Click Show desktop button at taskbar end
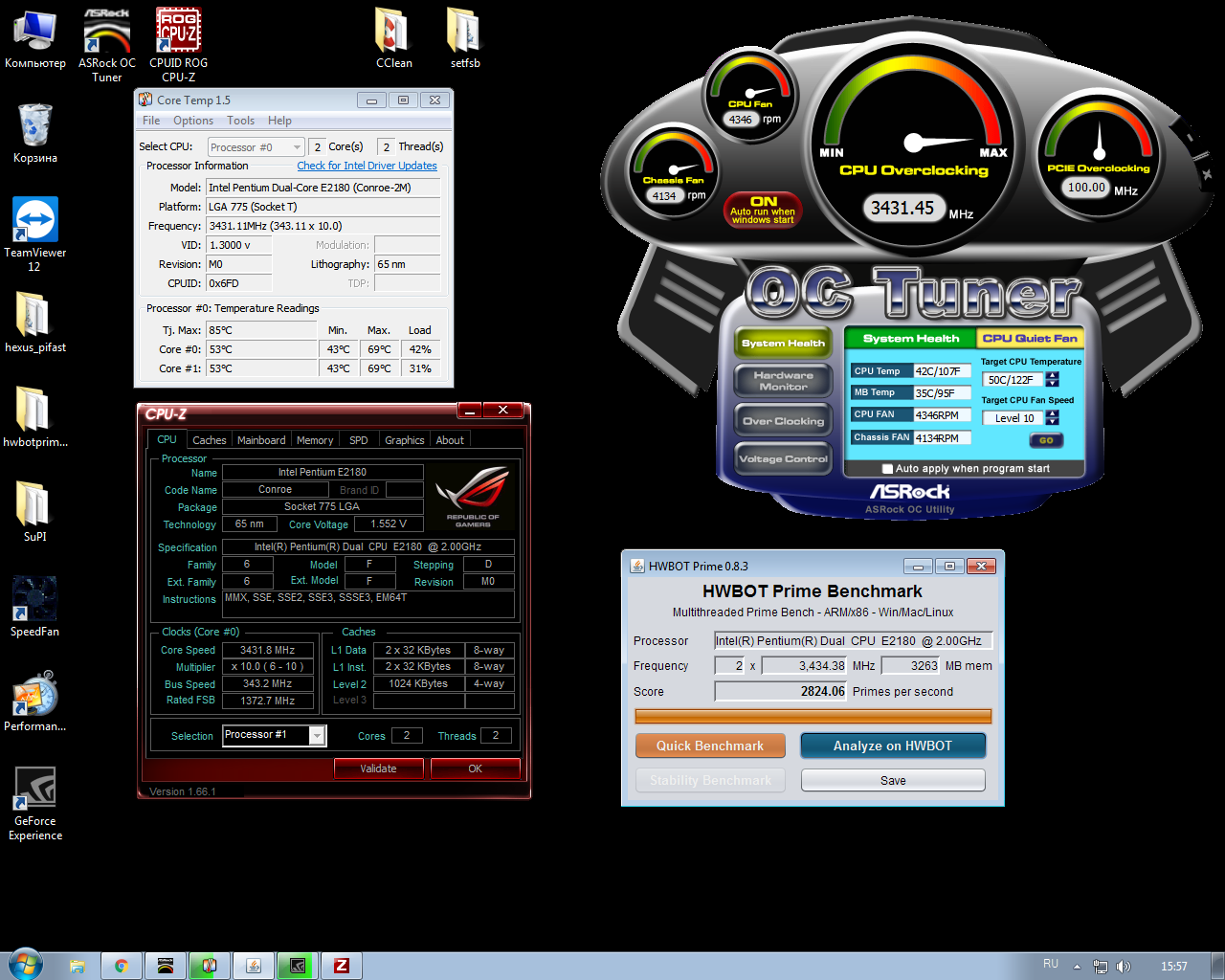1225x980 pixels. (x=1217, y=966)
